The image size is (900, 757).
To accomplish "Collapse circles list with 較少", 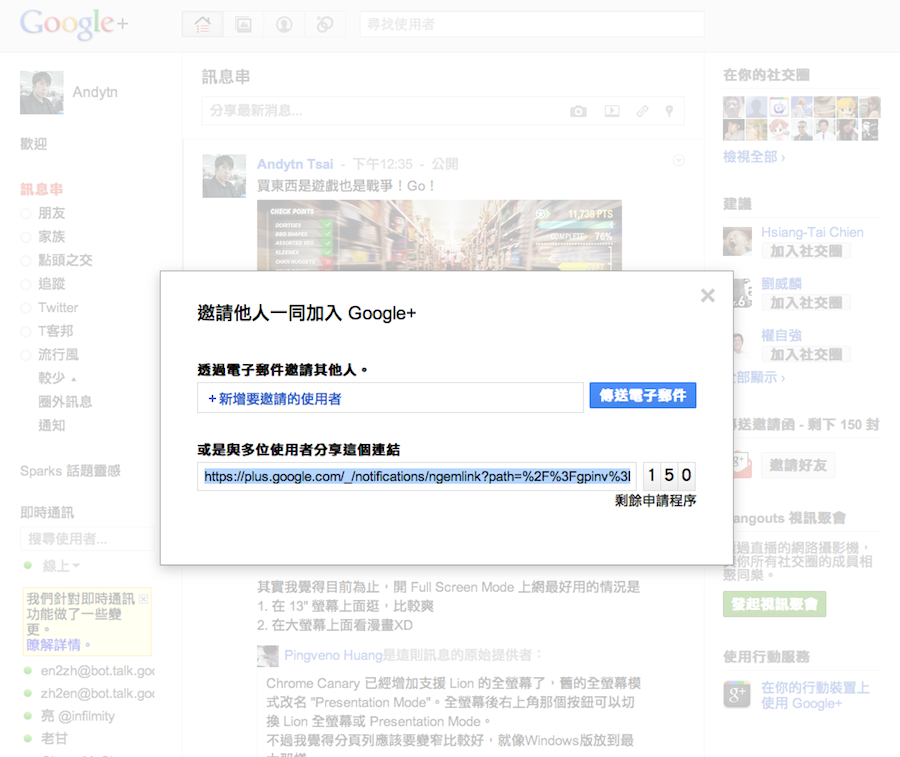I will 57,378.
